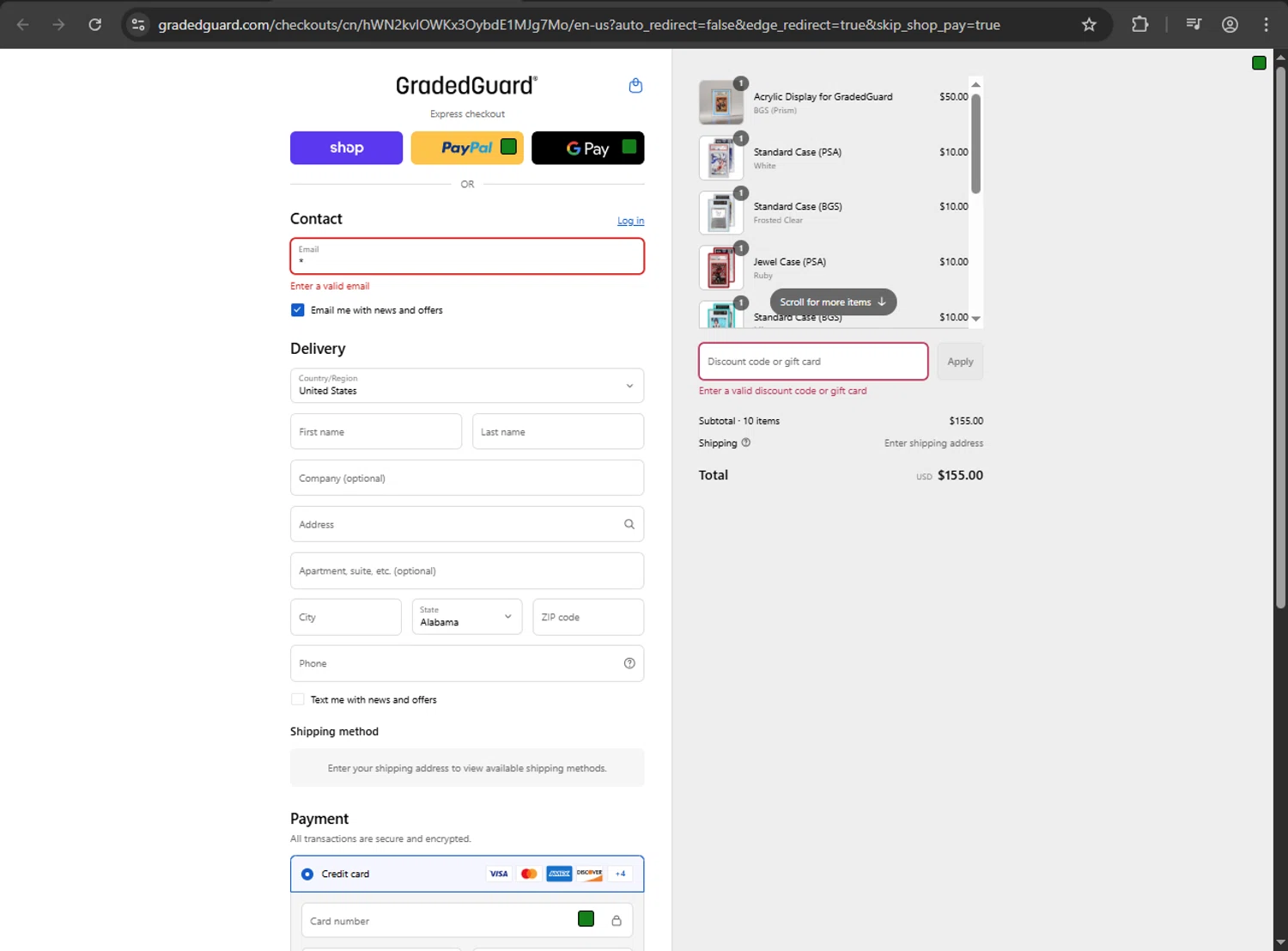1288x951 pixels.
Task: Click 'Enter a valid discount code or gift card' error
Action: pos(782,391)
